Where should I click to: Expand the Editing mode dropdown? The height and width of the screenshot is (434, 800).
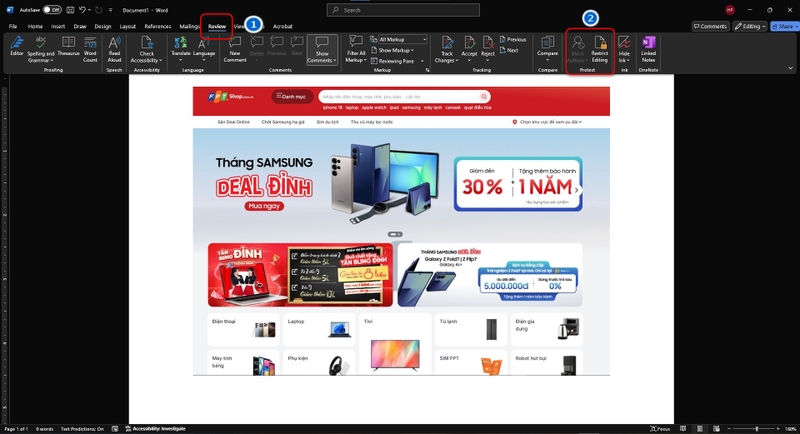[x=749, y=26]
